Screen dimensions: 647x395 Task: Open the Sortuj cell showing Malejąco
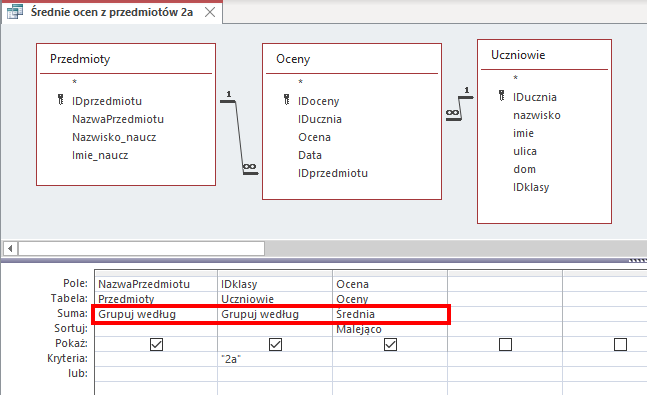(390, 329)
